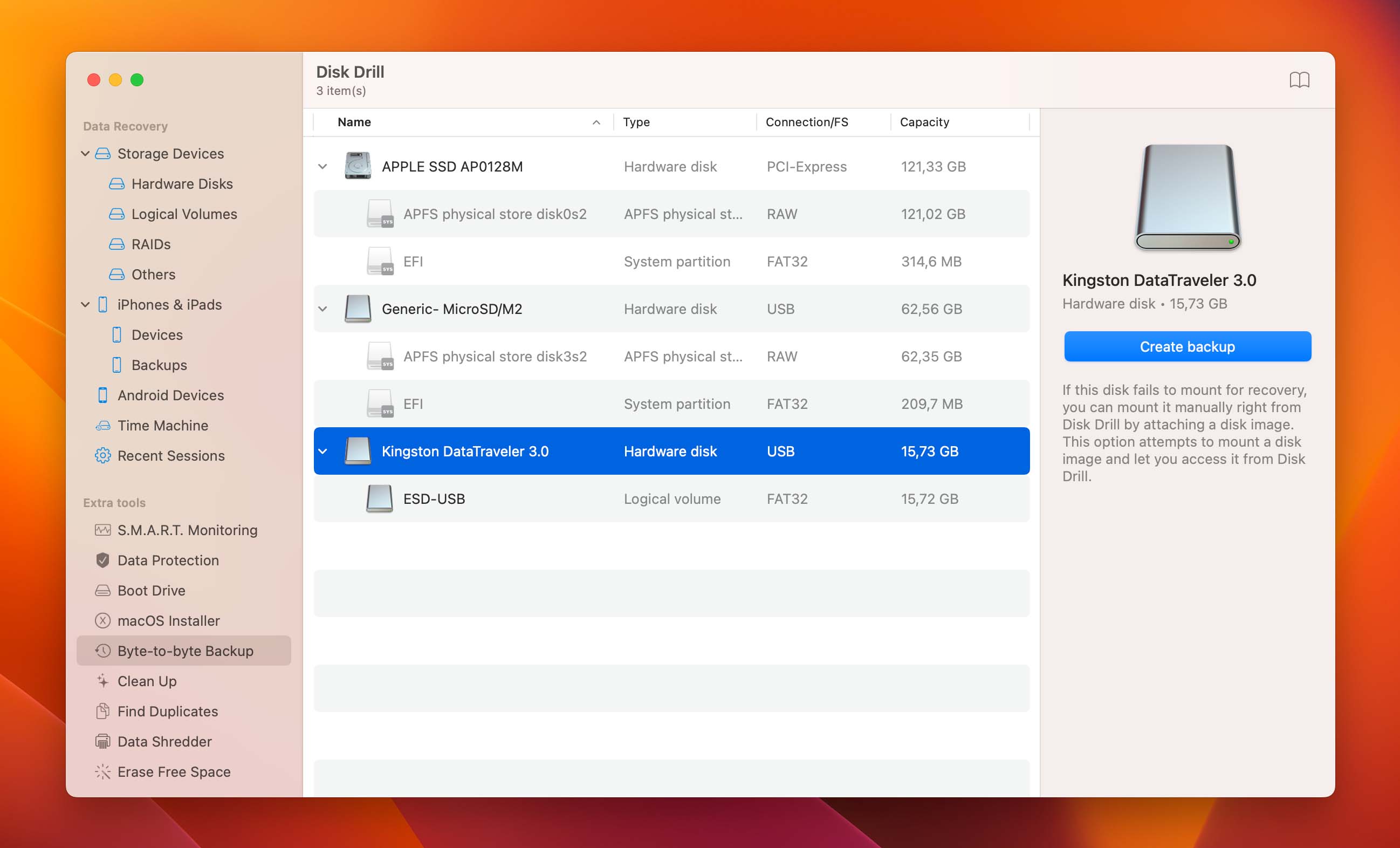Collapse the Generic- MicroSD/M2 row
The width and height of the screenshot is (1400, 848).
[322, 309]
